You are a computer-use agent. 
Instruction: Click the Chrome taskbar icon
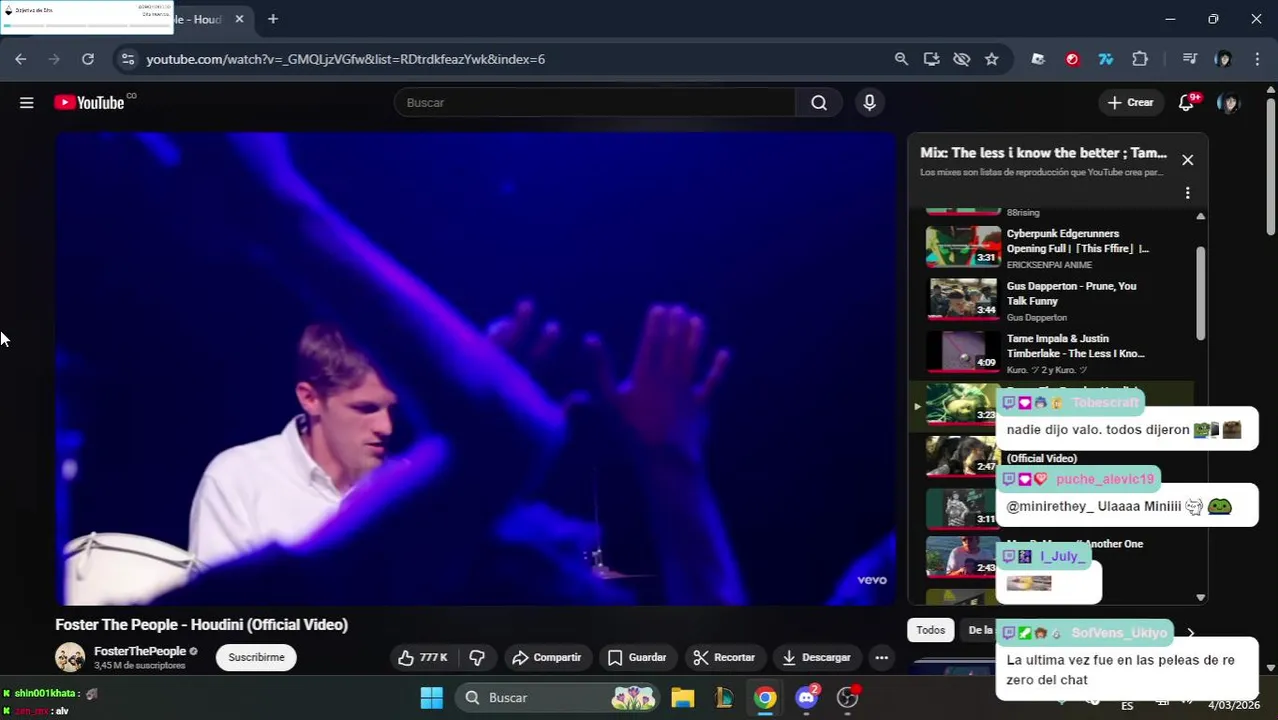pyautogui.click(x=765, y=697)
